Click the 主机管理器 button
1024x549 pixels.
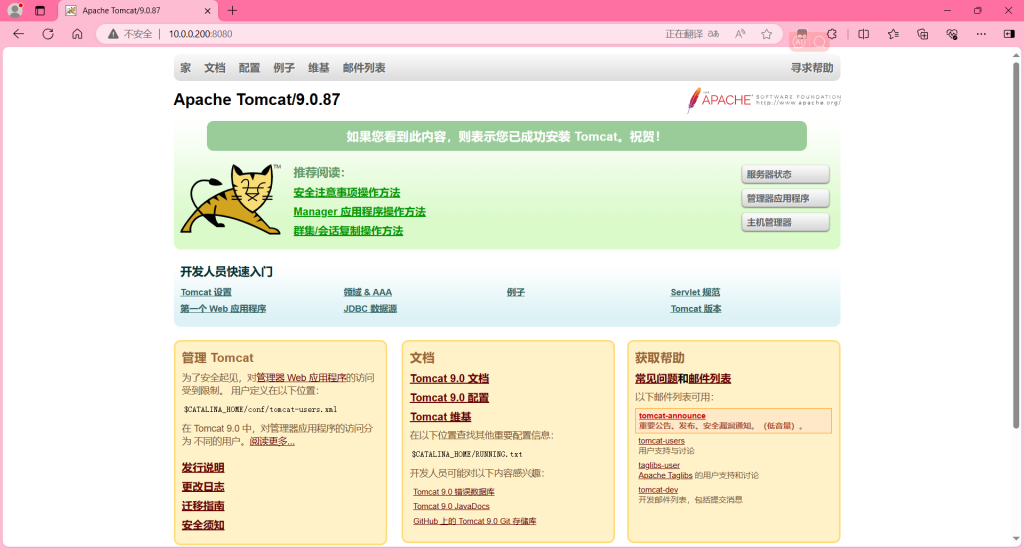[x=785, y=223]
